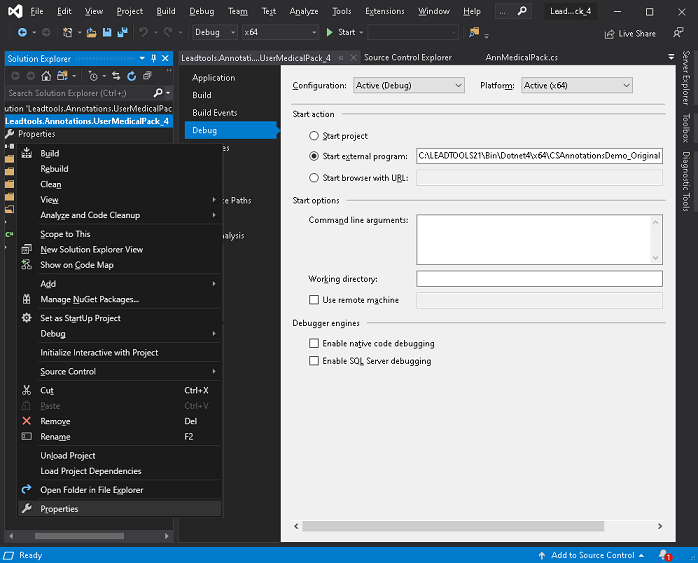Click the green Start play icon

(329, 32)
